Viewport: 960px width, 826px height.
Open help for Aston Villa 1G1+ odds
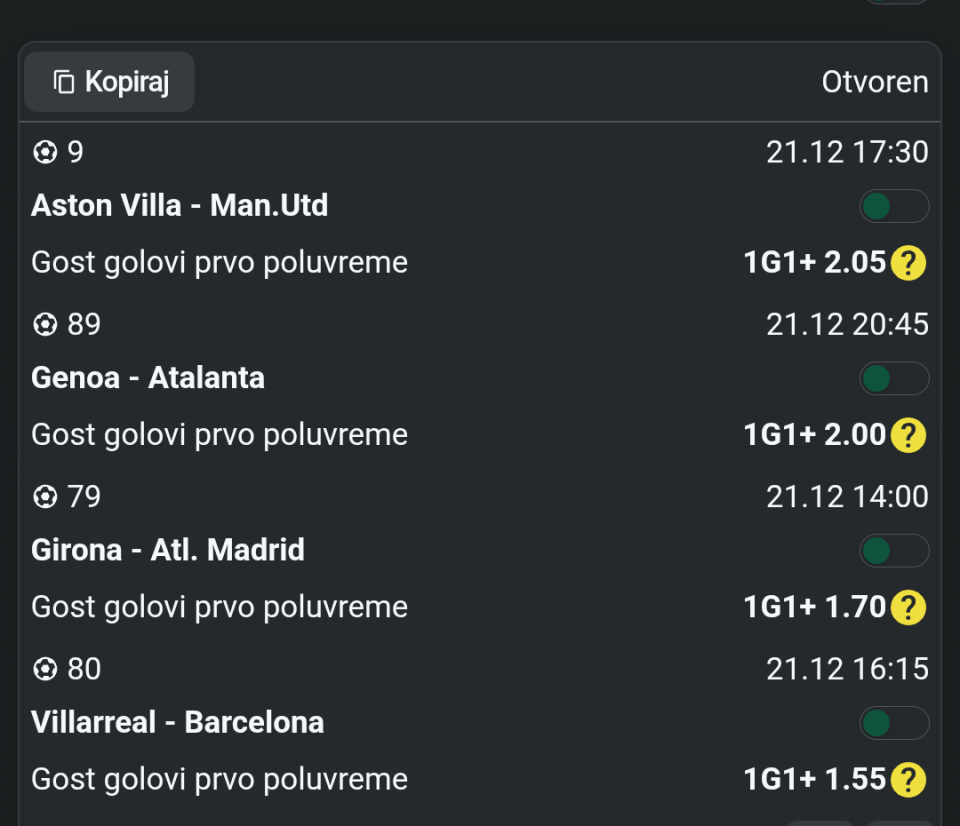(908, 263)
